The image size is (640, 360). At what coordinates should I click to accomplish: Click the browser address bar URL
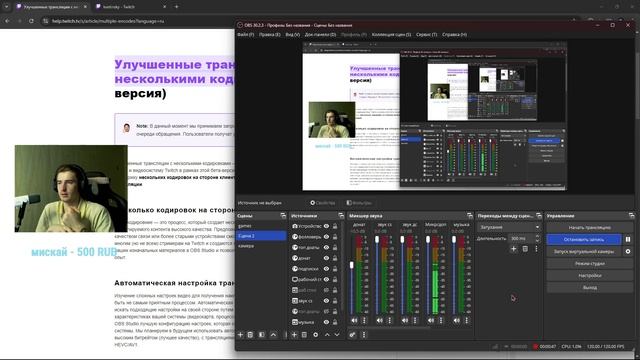[108, 21]
